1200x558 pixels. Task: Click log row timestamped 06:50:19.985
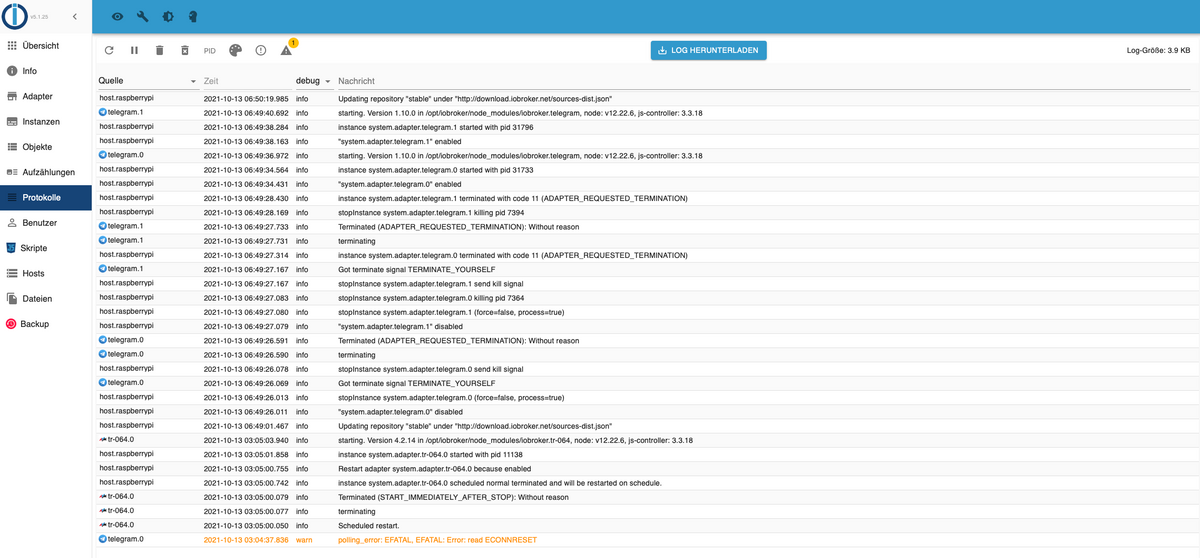[x=646, y=99]
